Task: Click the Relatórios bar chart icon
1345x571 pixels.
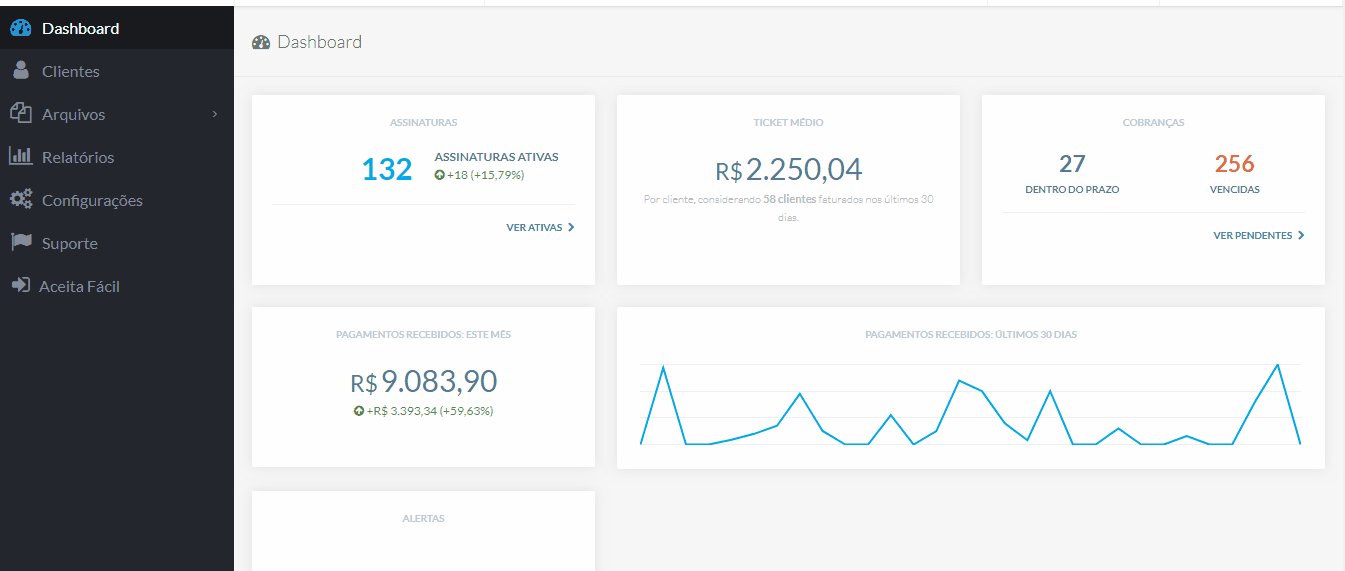Action: 21,156
